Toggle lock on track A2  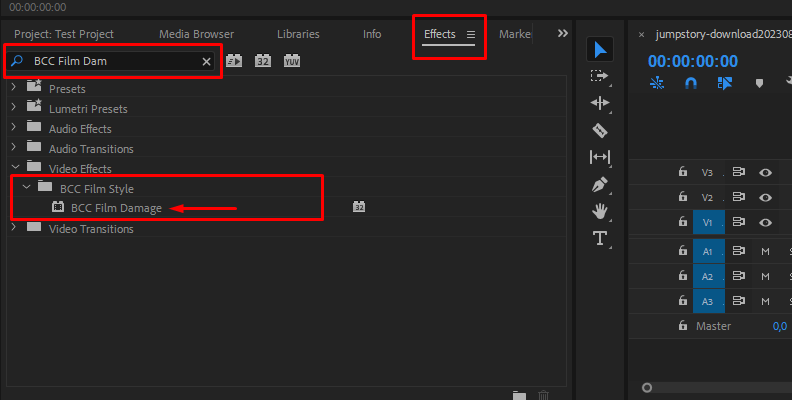pos(683,275)
